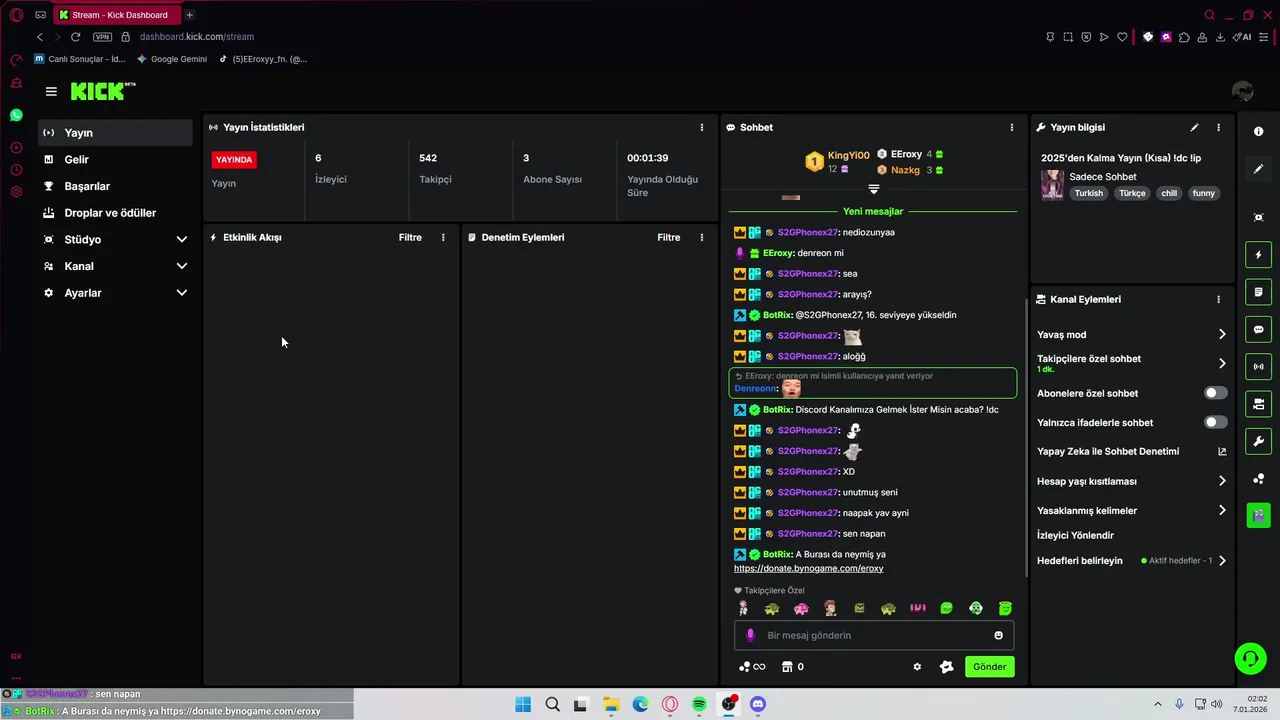Edit stream info with the pencil icon
Image resolution: width=1280 pixels, height=720 pixels.
[1194, 127]
